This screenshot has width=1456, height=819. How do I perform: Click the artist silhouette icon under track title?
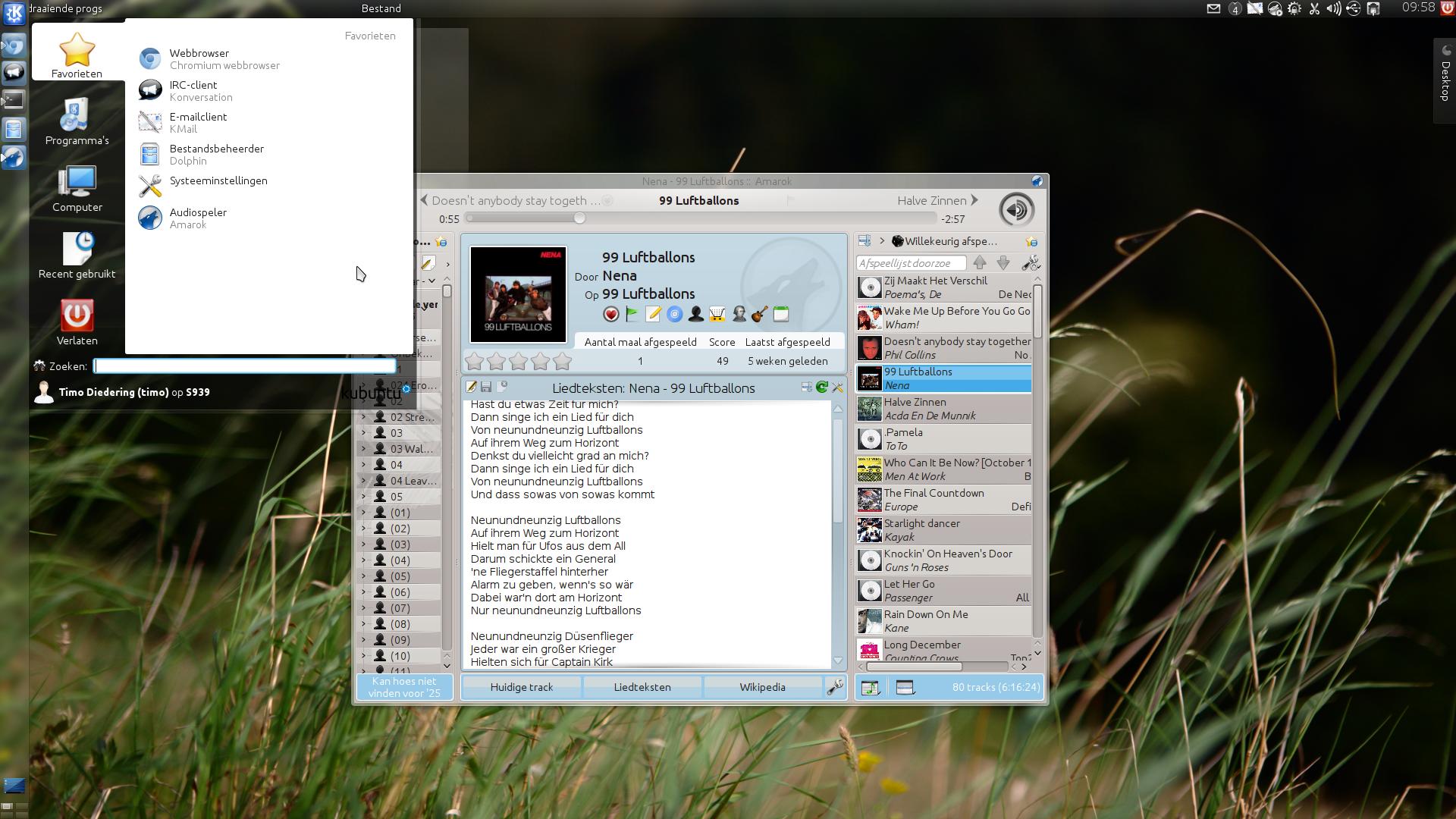click(x=695, y=314)
